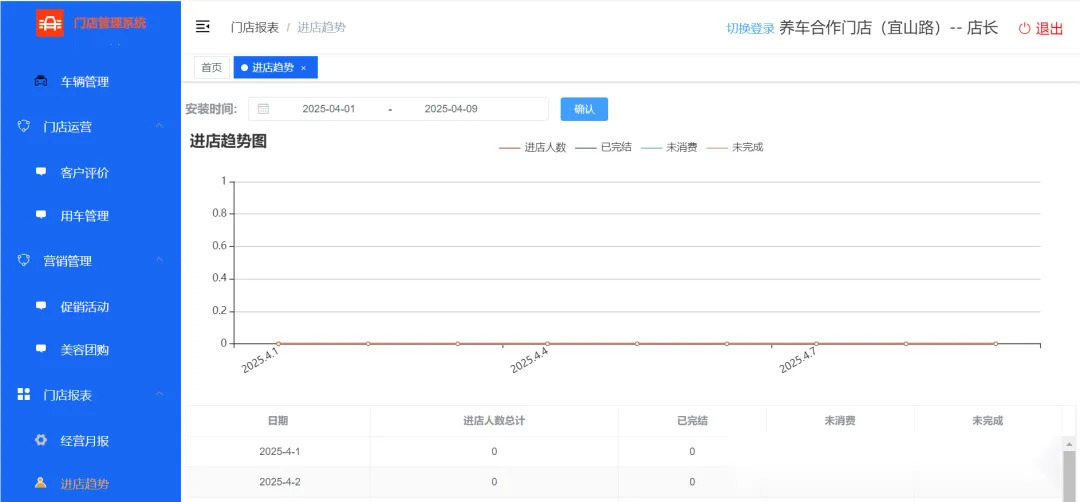
Task: Switch to the 首页 tab
Action: pos(211,67)
